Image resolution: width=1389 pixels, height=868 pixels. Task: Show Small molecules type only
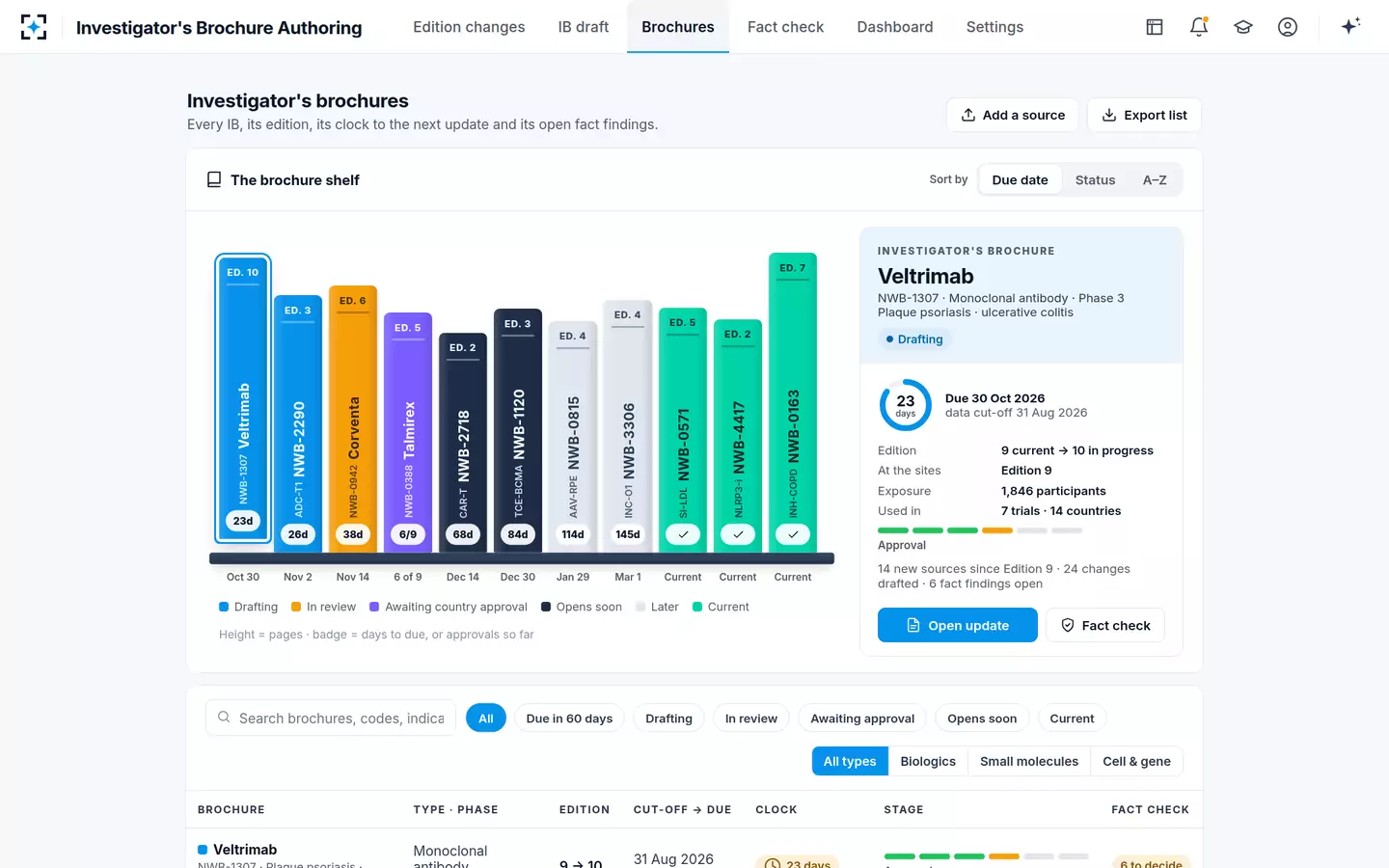(x=1029, y=761)
